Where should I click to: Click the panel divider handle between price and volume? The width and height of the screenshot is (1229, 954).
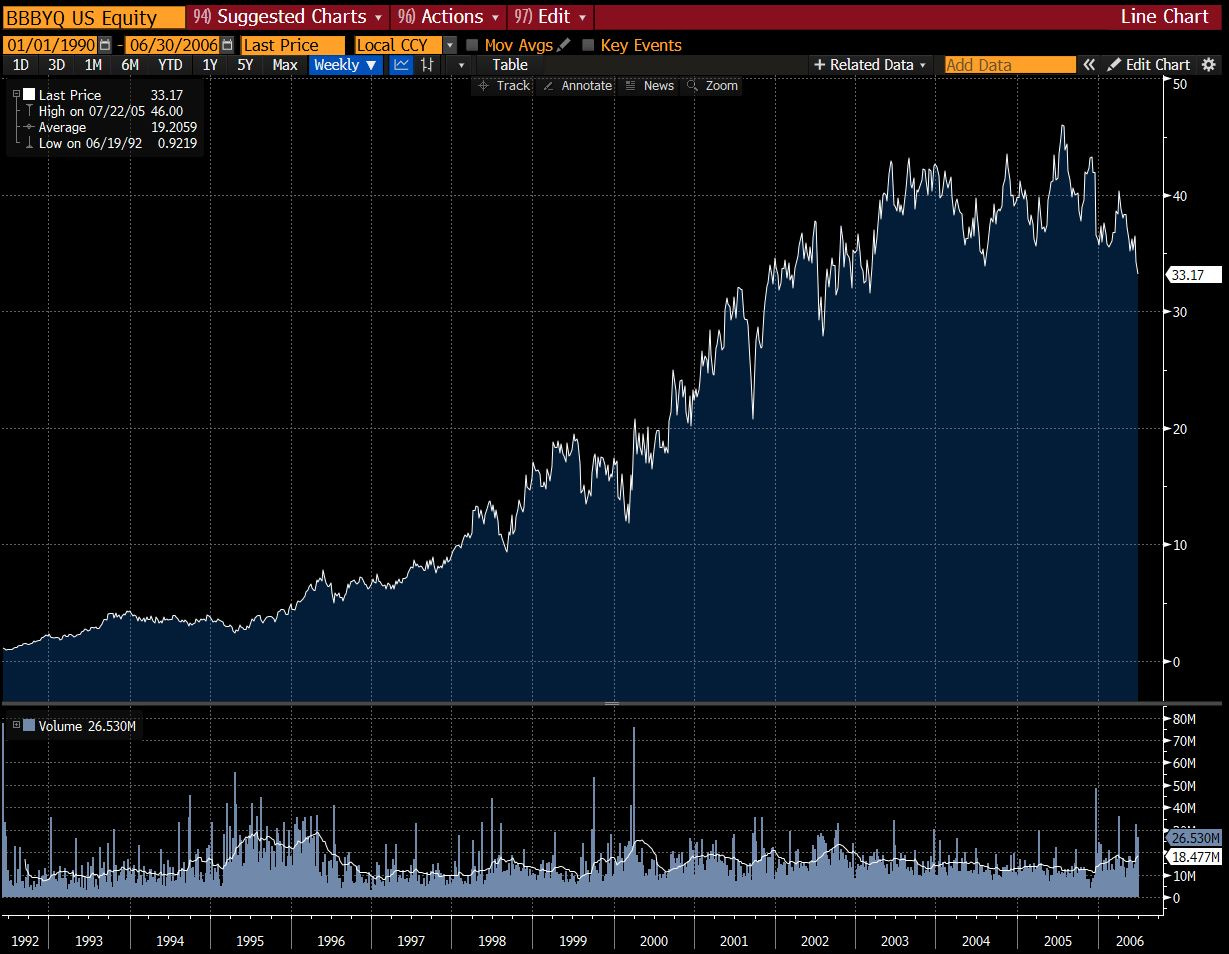click(611, 704)
